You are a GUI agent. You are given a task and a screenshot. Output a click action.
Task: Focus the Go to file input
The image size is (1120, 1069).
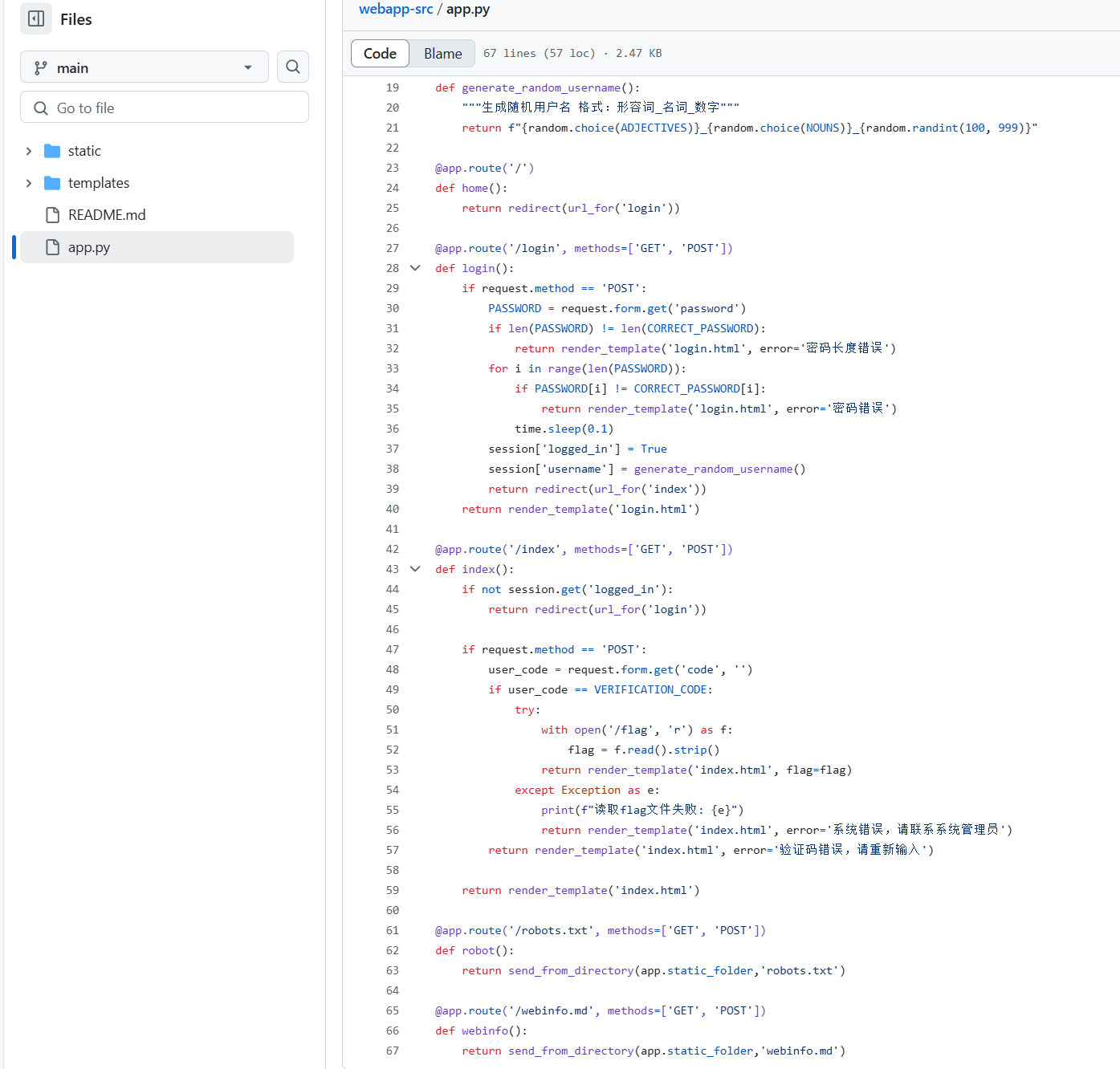165,108
